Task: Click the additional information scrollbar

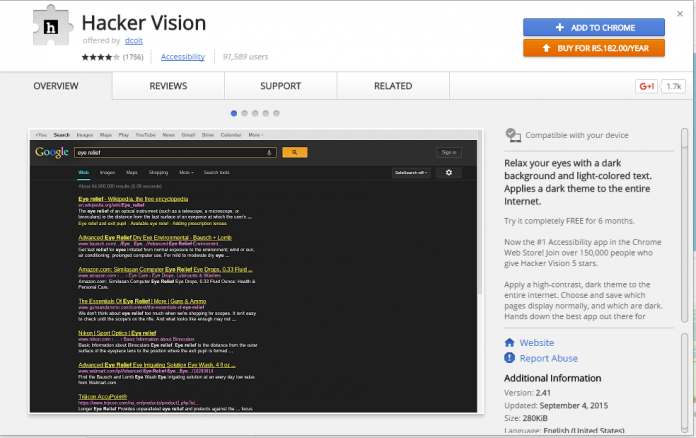Action: click(x=684, y=383)
